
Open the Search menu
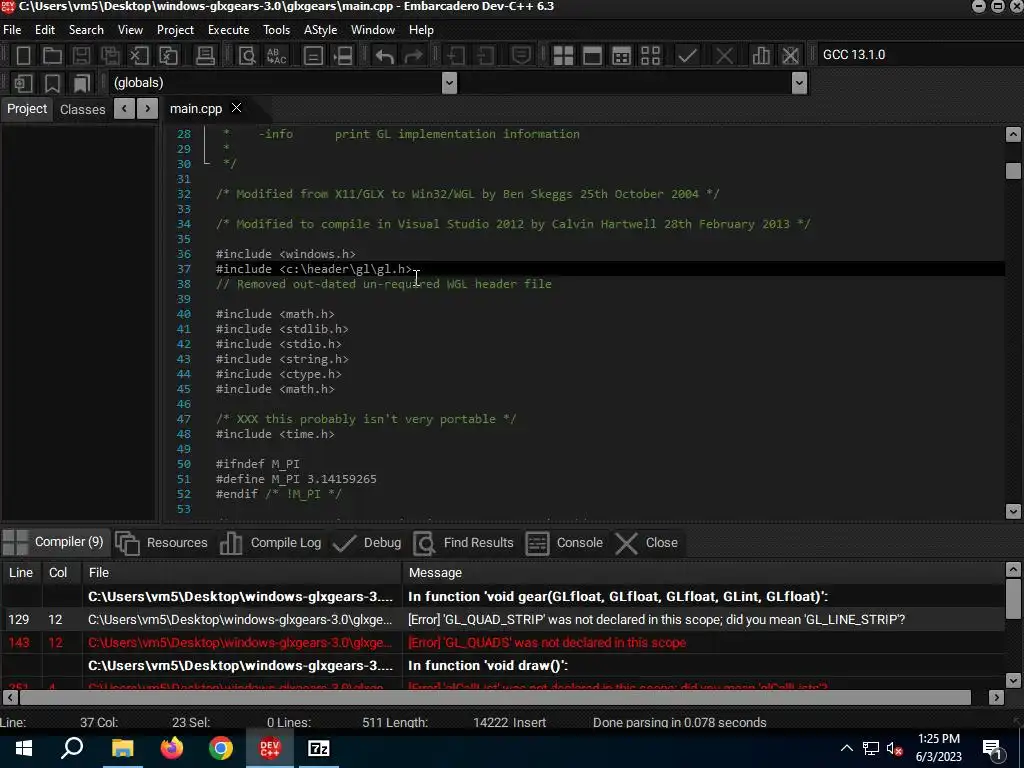pos(86,30)
